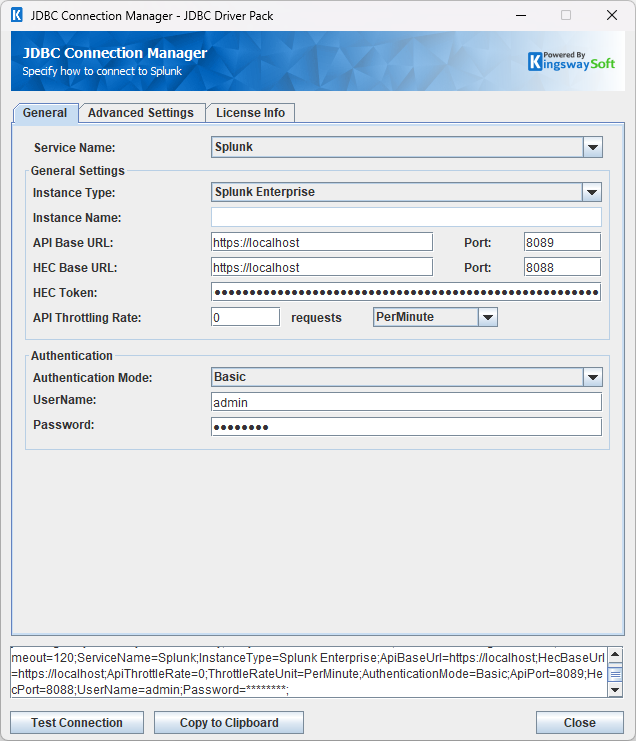Click the KingswaySoft logo in the banner
The width and height of the screenshot is (636, 741).
point(571,61)
